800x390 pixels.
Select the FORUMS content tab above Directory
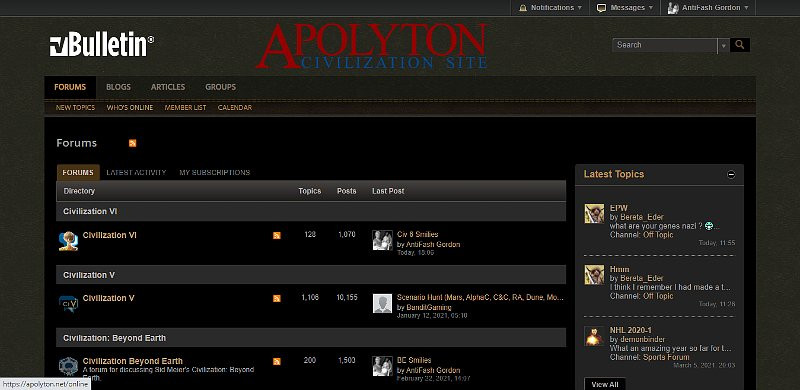pos(78,173)
